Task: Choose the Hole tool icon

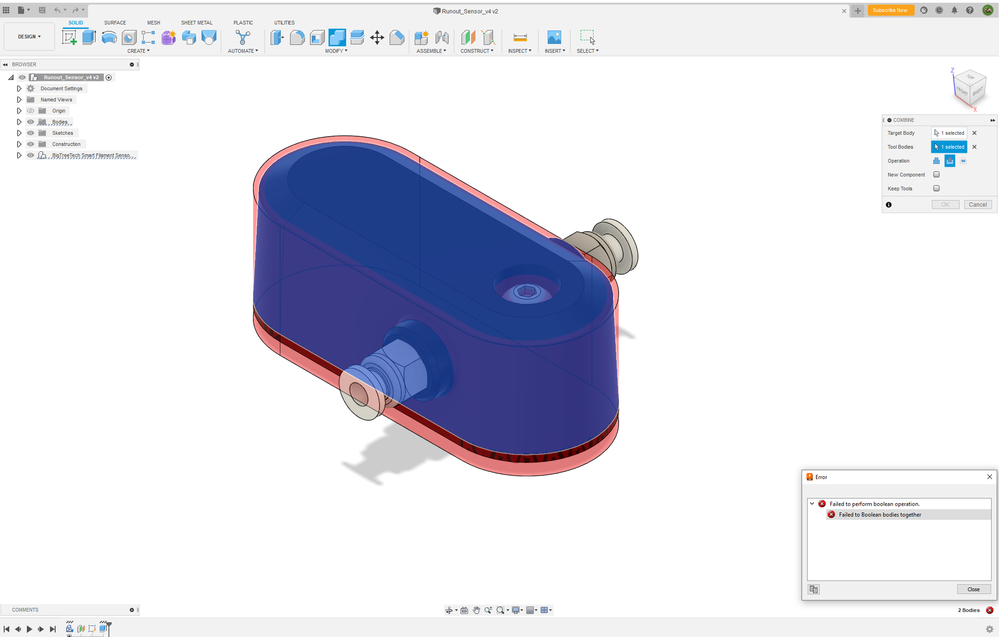Action: pos(129,38)
